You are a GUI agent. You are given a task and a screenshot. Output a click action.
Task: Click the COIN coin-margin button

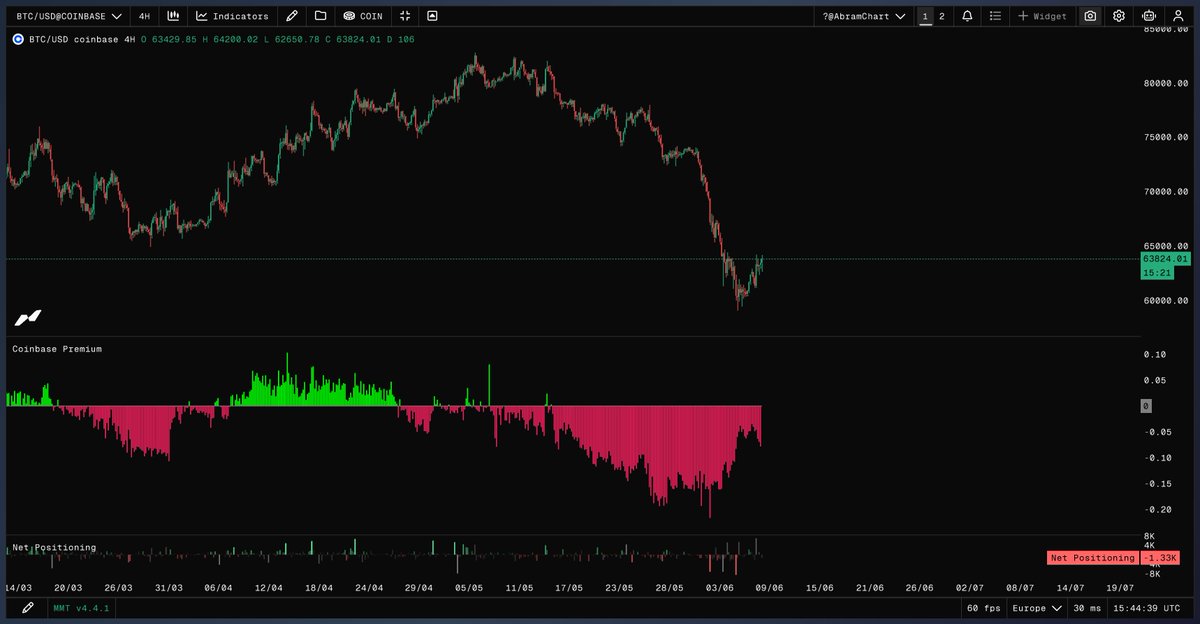[x=363, y=16]
